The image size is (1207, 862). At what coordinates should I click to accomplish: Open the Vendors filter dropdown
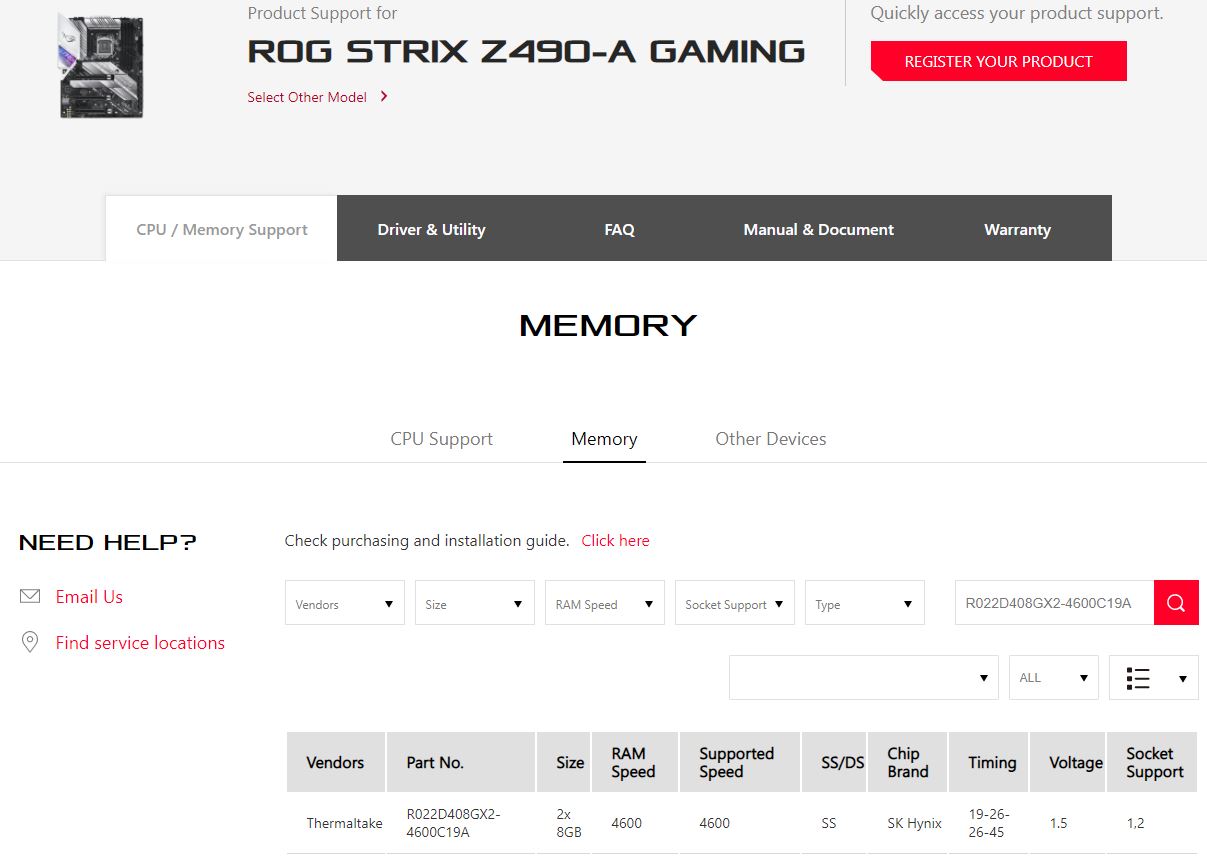tap(345, 603)
